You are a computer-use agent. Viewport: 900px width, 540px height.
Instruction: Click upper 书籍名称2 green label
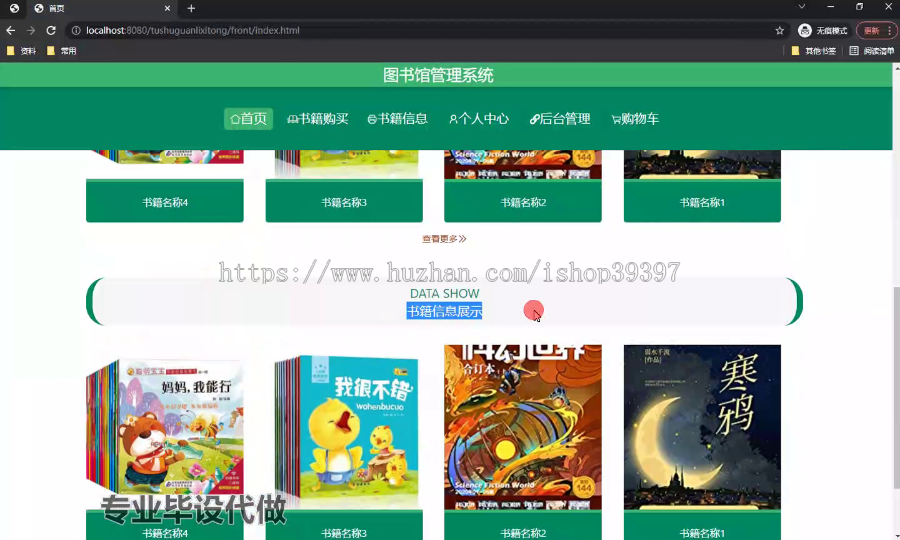pos(523,201)
